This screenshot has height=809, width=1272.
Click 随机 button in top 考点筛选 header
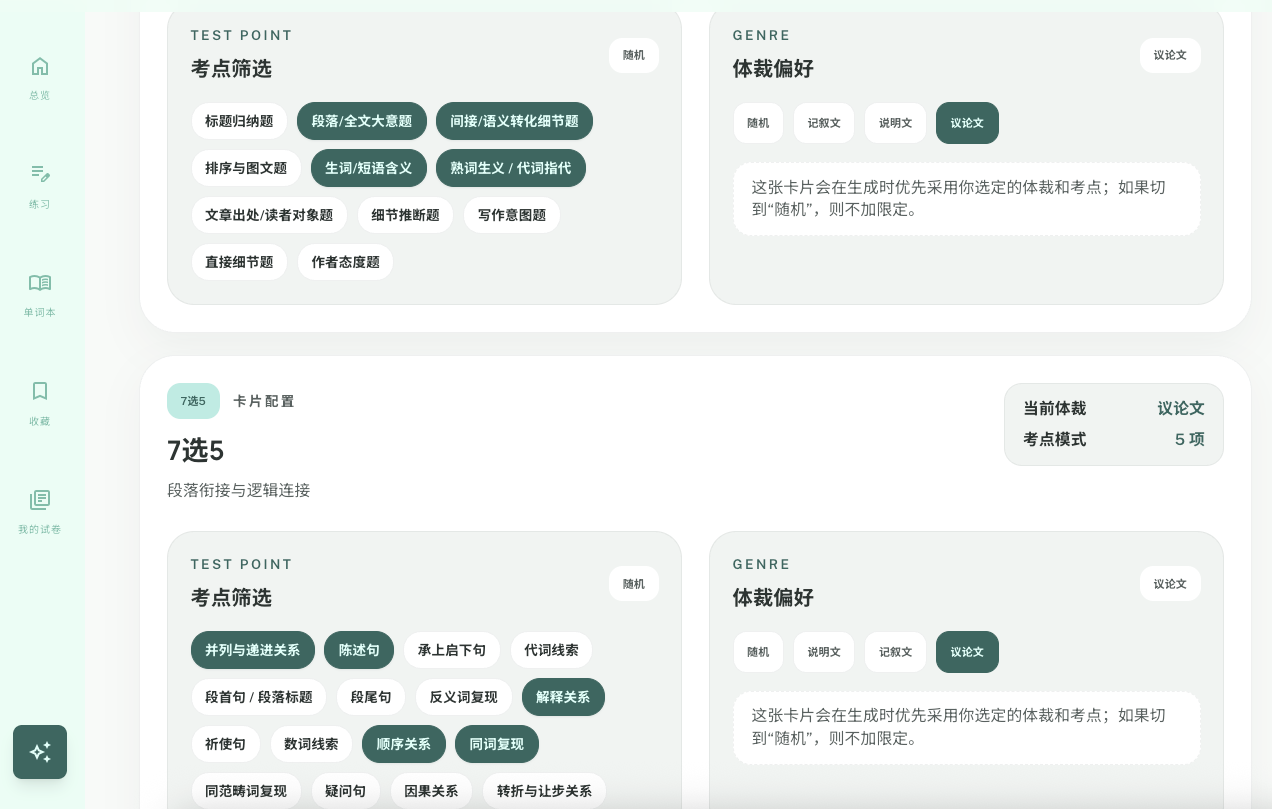634,55
